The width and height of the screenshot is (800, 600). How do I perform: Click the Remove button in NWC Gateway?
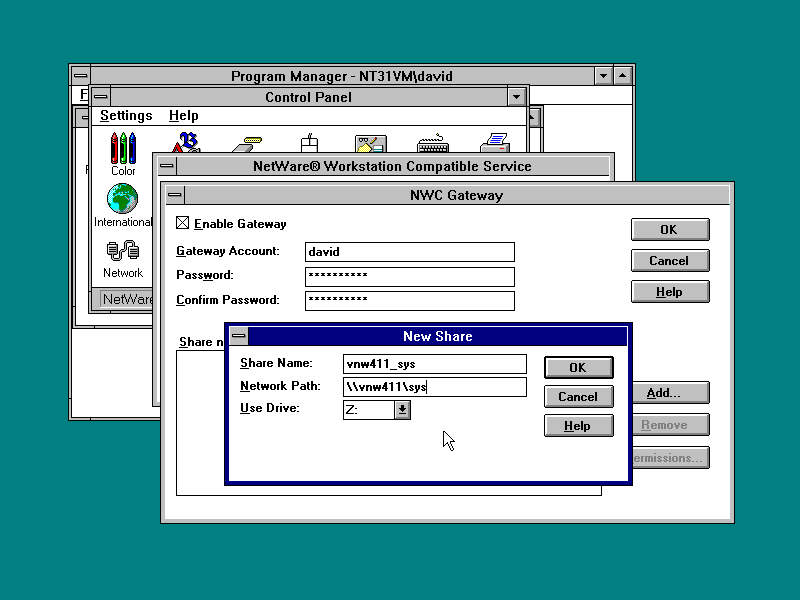(x=670, y=425)
